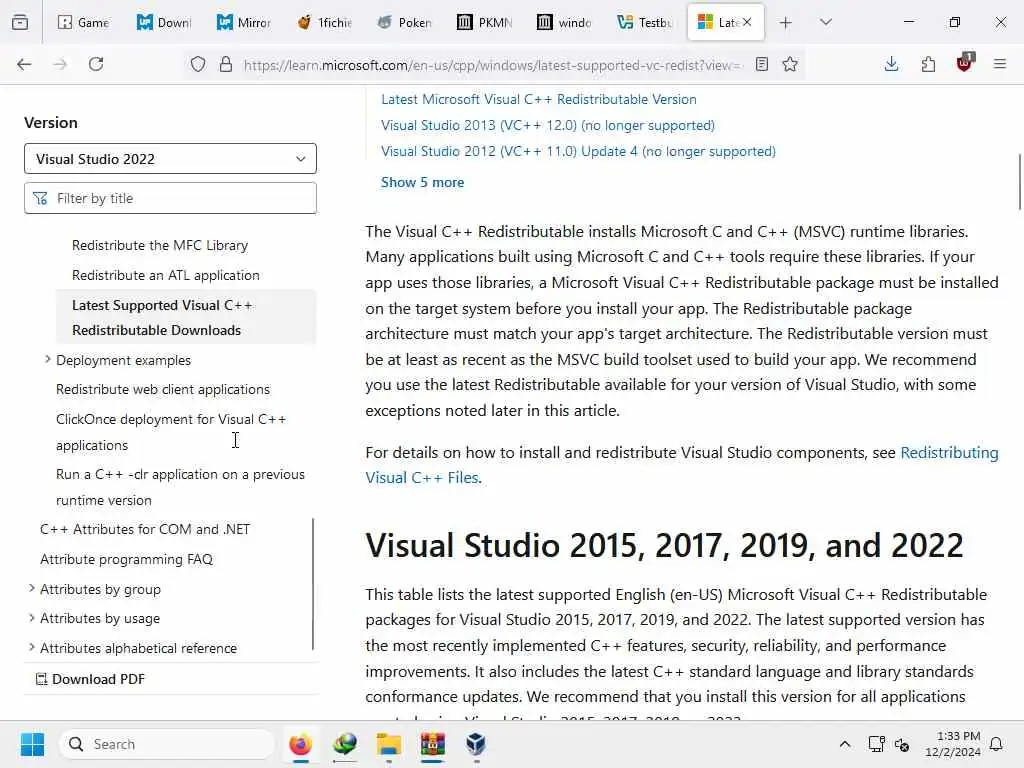The width and height of the screenshot is (1024, 768).
Task: Expand the Show 5 more links
Action: [423, 182]
